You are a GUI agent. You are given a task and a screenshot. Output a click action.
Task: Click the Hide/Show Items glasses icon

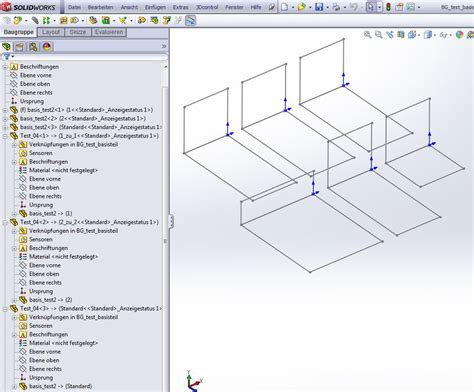coord(443,34)
